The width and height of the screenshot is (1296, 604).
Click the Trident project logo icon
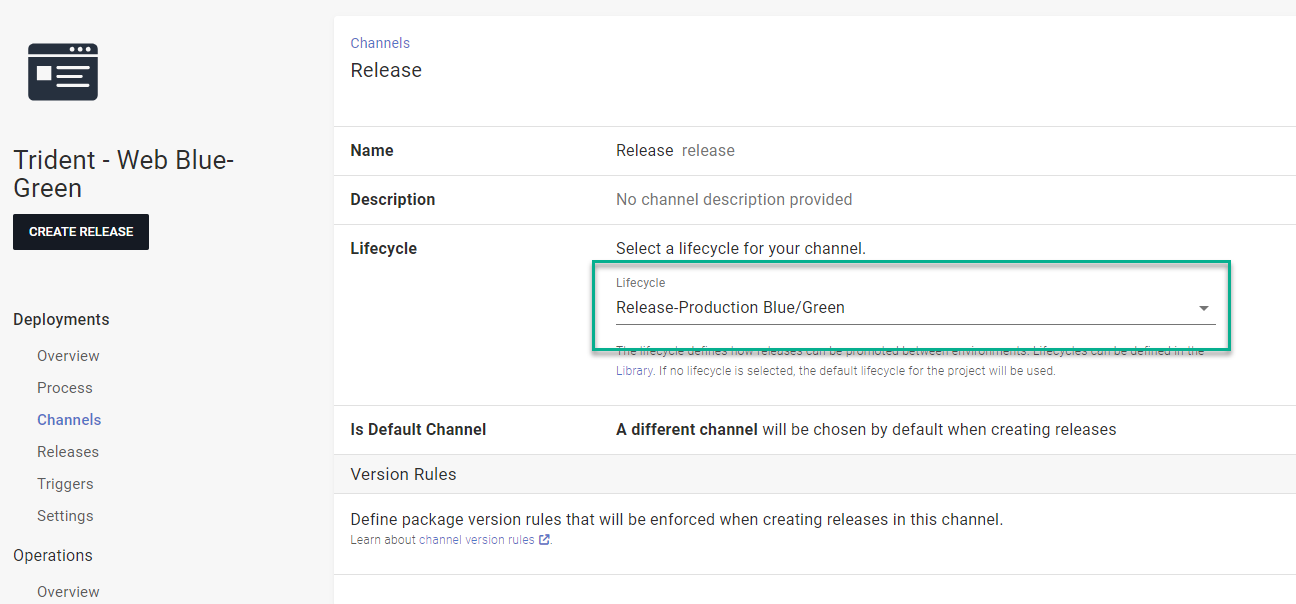[x=63, y=71]
